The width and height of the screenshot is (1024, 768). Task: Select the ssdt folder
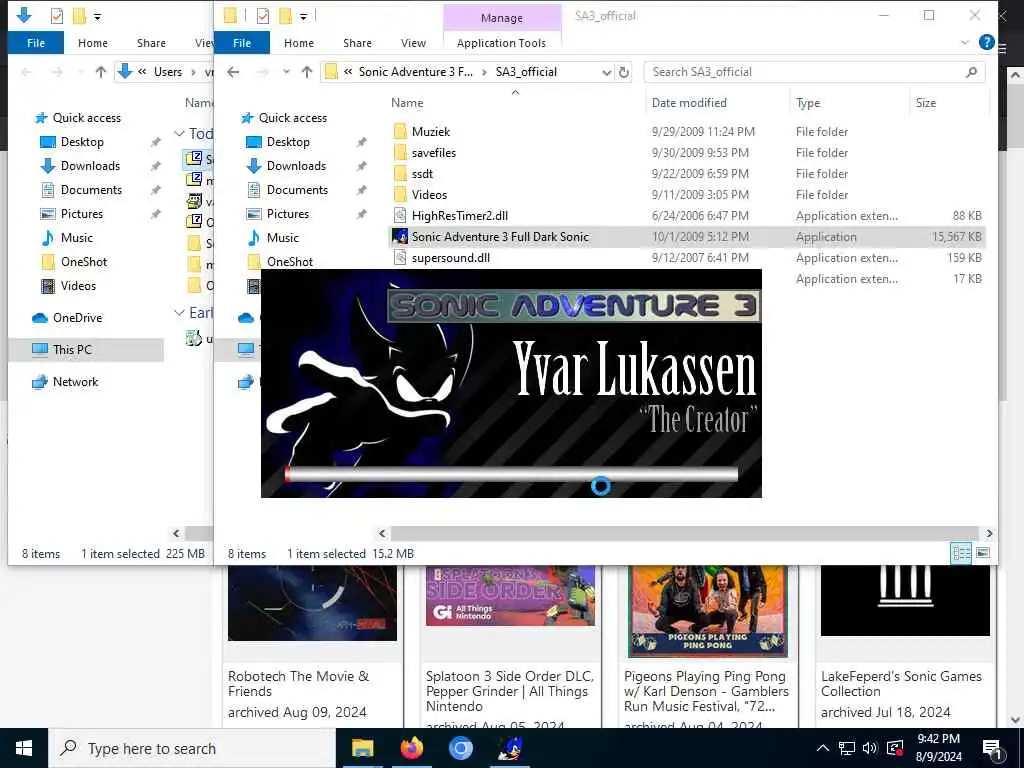click(422, 174)
